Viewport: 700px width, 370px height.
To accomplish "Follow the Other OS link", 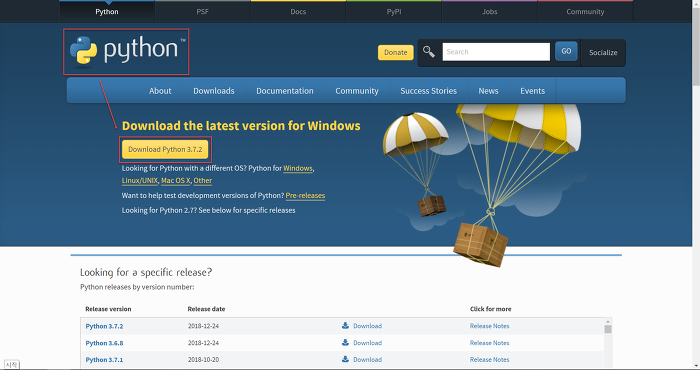I will [x=203, y=180].
